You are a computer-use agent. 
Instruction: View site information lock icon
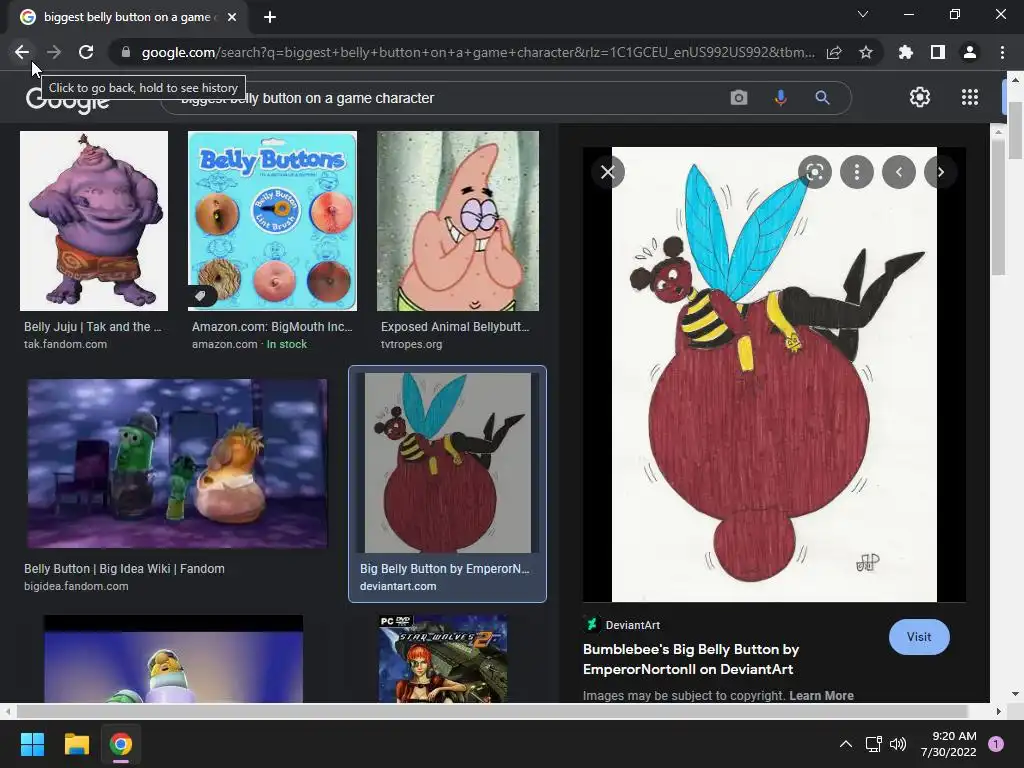tap(126, 52)
